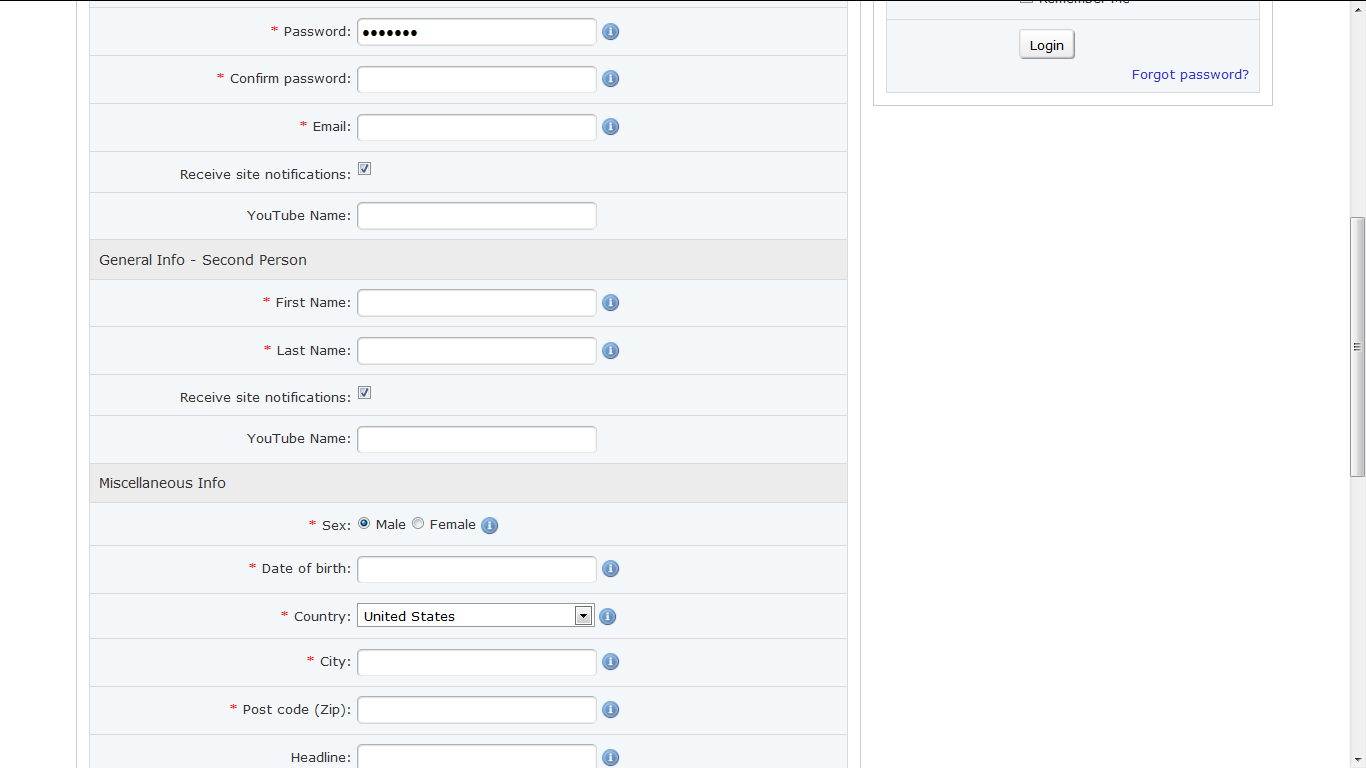Click info icon next to Password field
This screenshot has height=768, width=1366.
pos(611,32)
